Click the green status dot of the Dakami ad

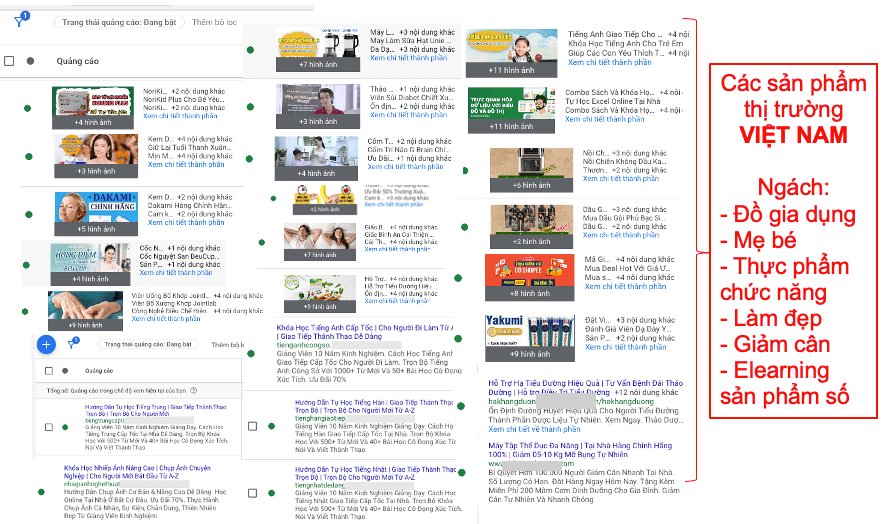(x=29, y=214)
